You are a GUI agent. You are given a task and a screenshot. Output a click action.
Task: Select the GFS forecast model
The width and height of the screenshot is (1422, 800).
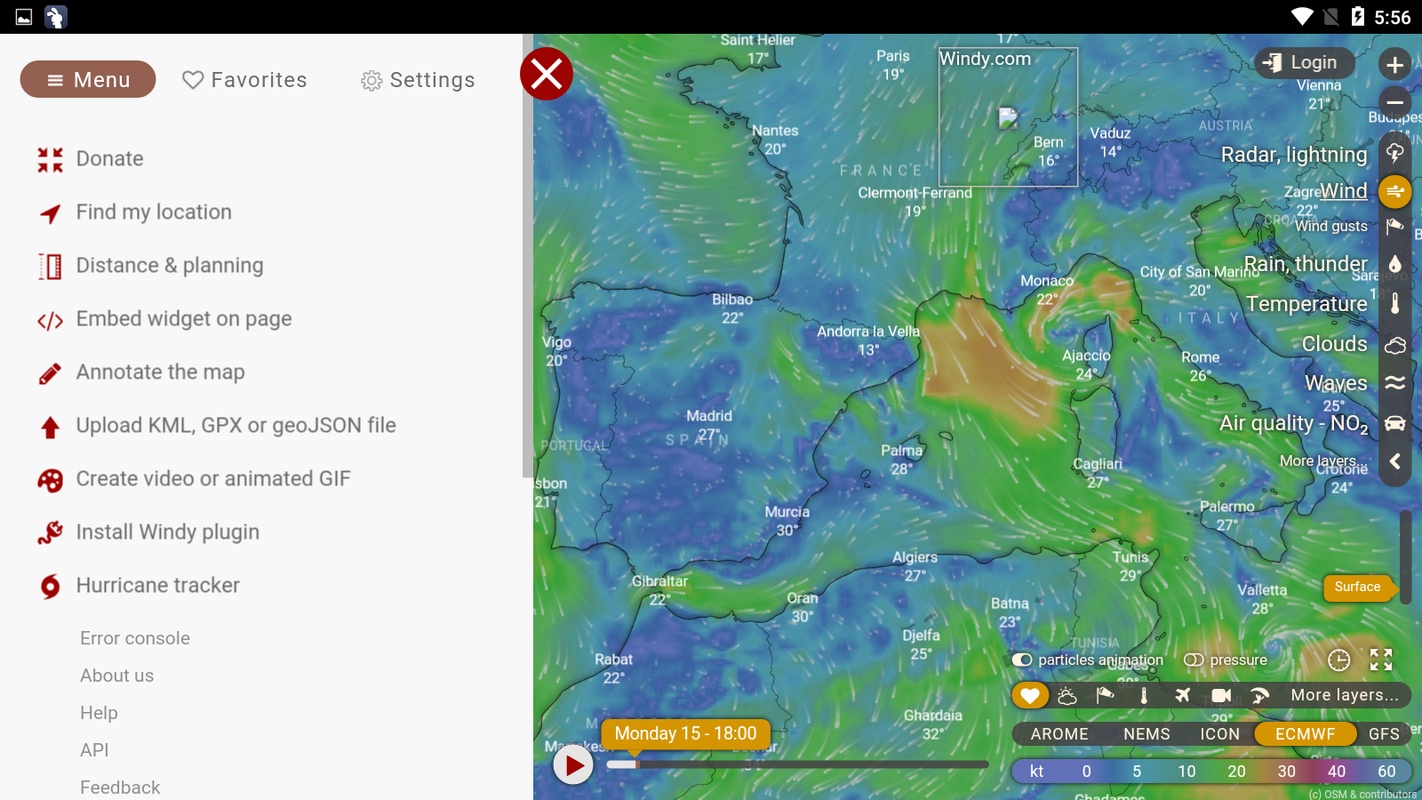[1384, 734]
